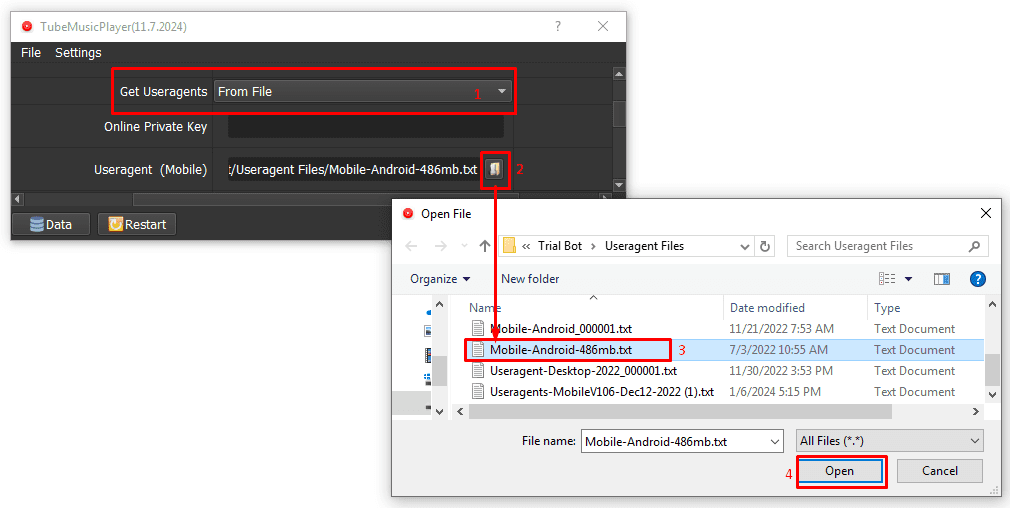Click the Data button in TubeMusicPlayer

(x=51, y=224)
